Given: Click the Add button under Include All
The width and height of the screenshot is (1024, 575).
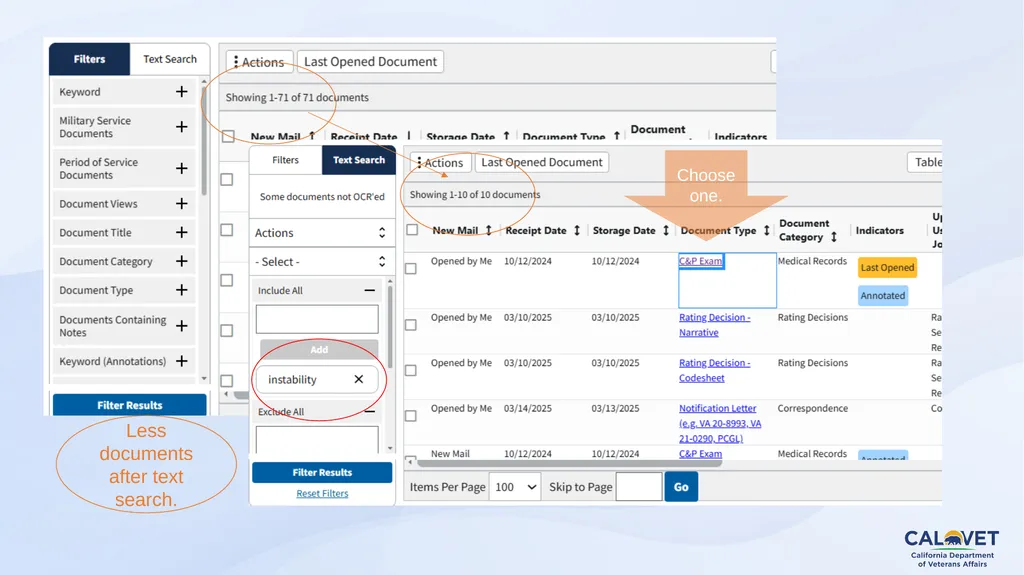Looking at the screenshot, I should pos(319,350).
